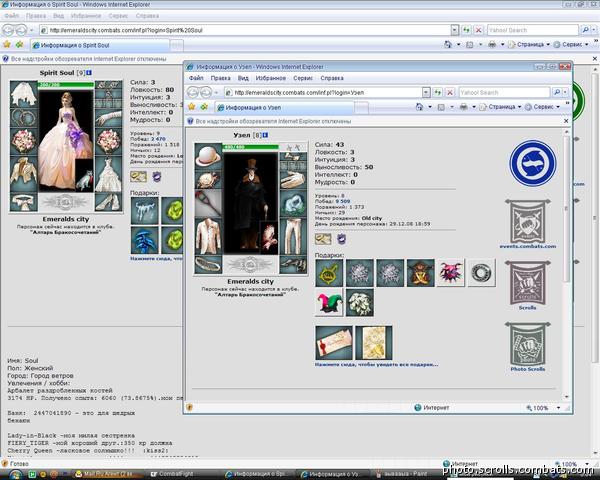Click the wedding veil slot of Spirit Soul
Viewport: 600px width, 480px height.
coord(23,93)
